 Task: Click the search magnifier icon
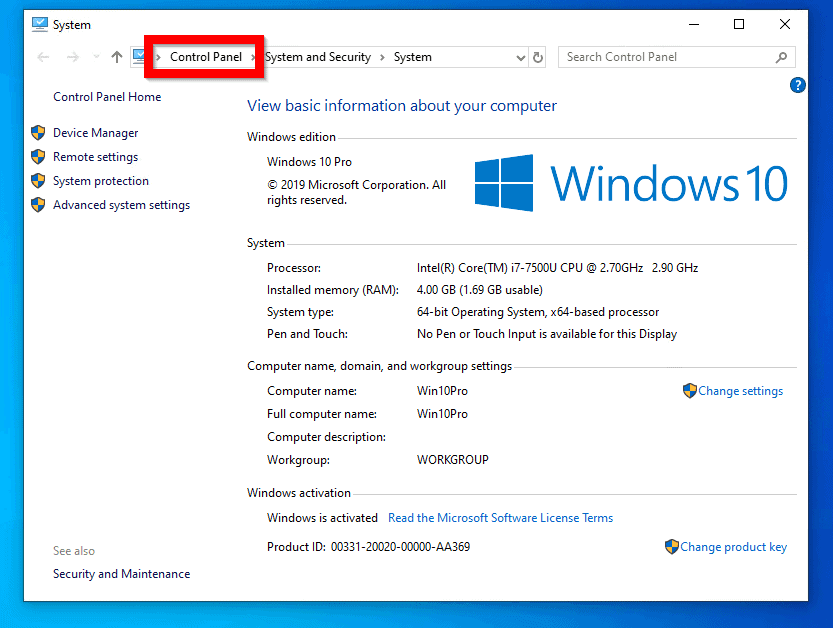click(781, 57)
